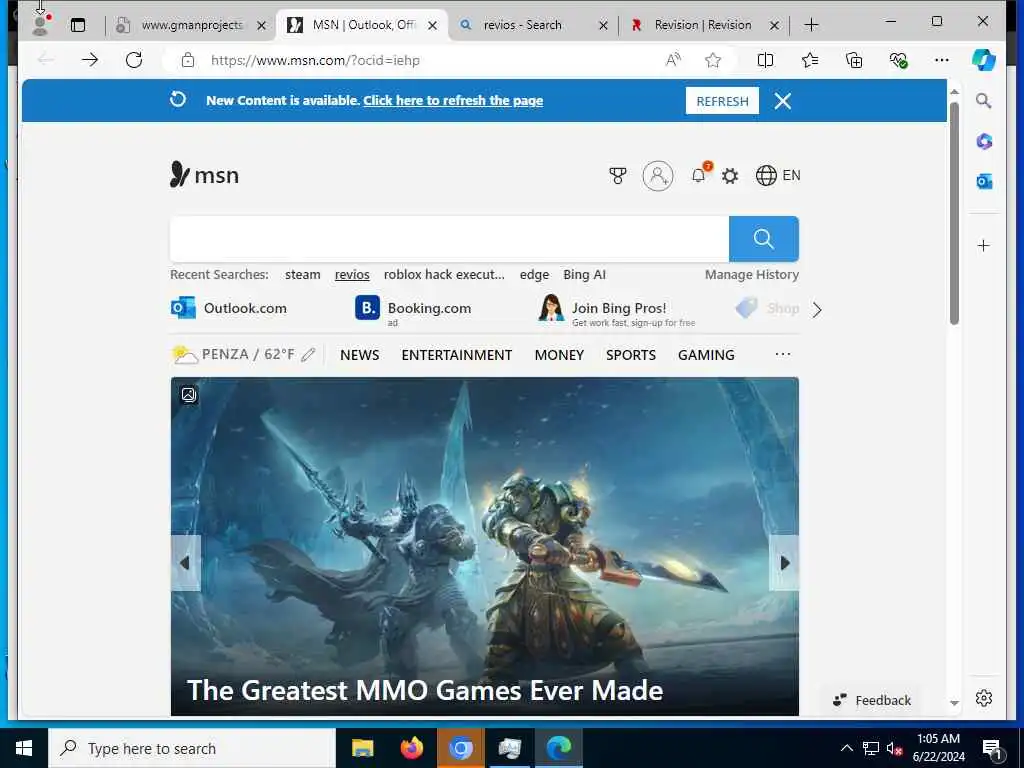Open a new tab with plus

click(x=811, y=25)
